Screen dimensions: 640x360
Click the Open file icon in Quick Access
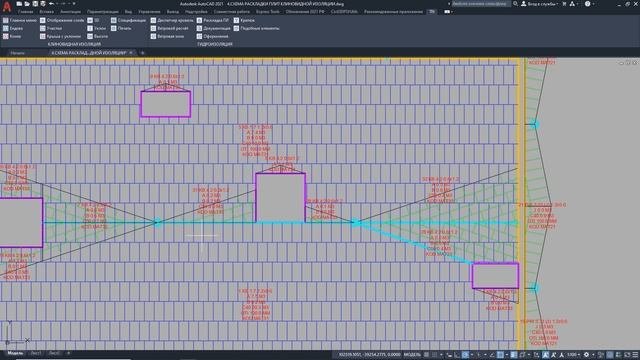pos(27,4)
